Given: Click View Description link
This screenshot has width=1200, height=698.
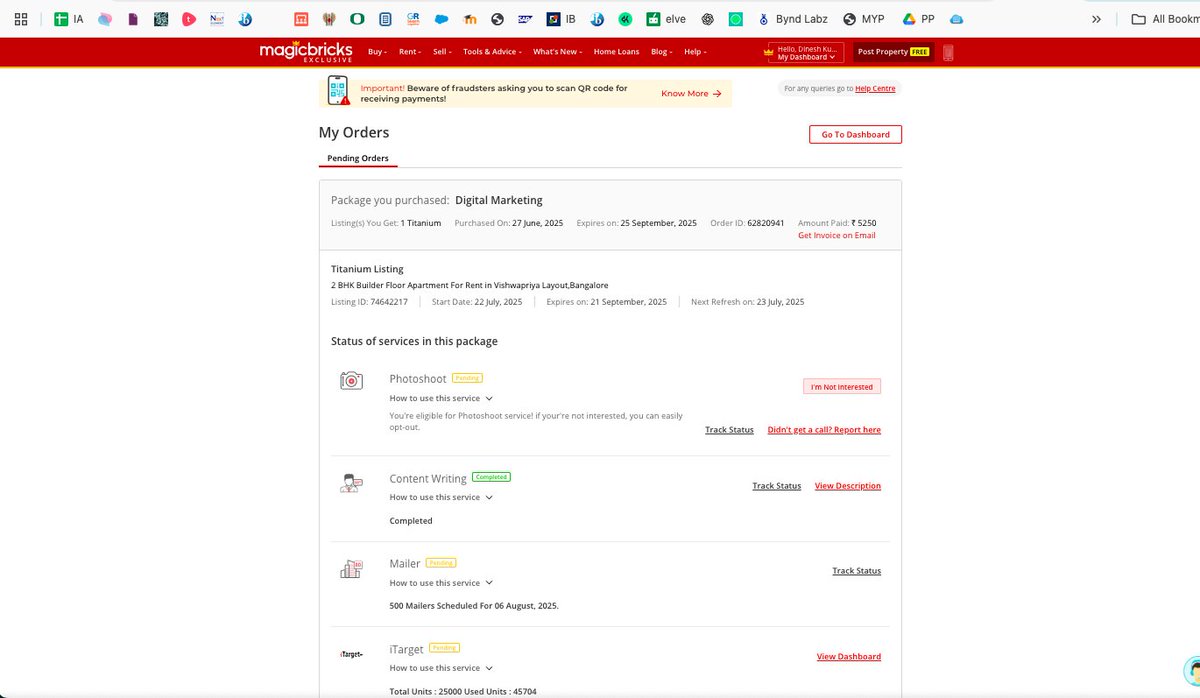Looking at the screenshot, I should click(848, 486).
